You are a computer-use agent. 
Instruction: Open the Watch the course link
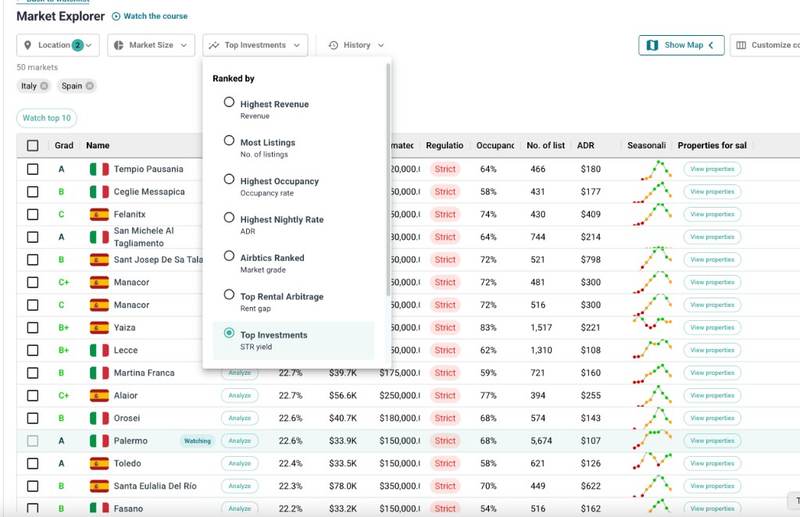(x=156, y=16)
